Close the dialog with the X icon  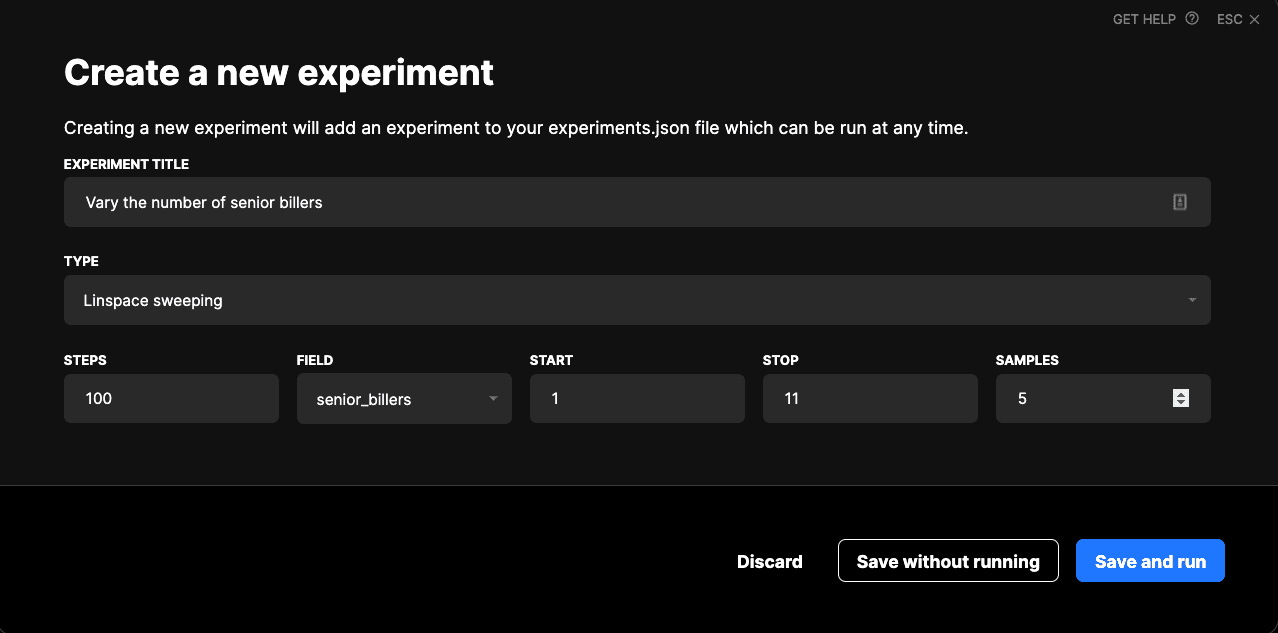[x=1254, y=19]
